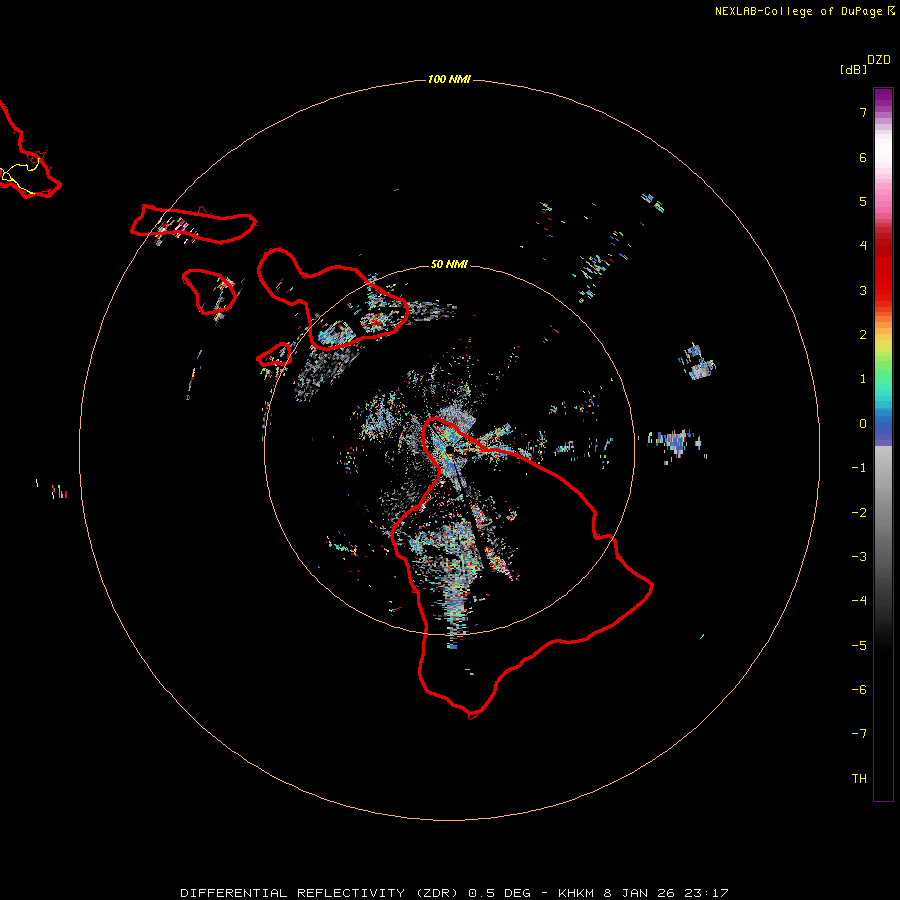Click the -4 value on the color scale
Image resolution: width=900 pixels, height=900 pixels.
[x=859, y=601]
